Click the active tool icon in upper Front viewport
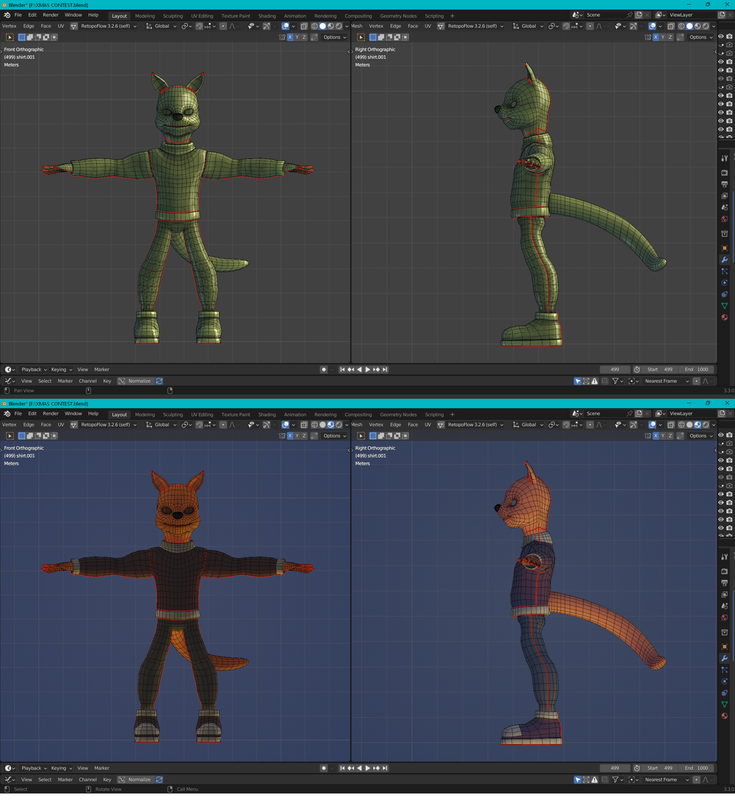Screen dimensions: 735x800 click(x=10, y=37)
